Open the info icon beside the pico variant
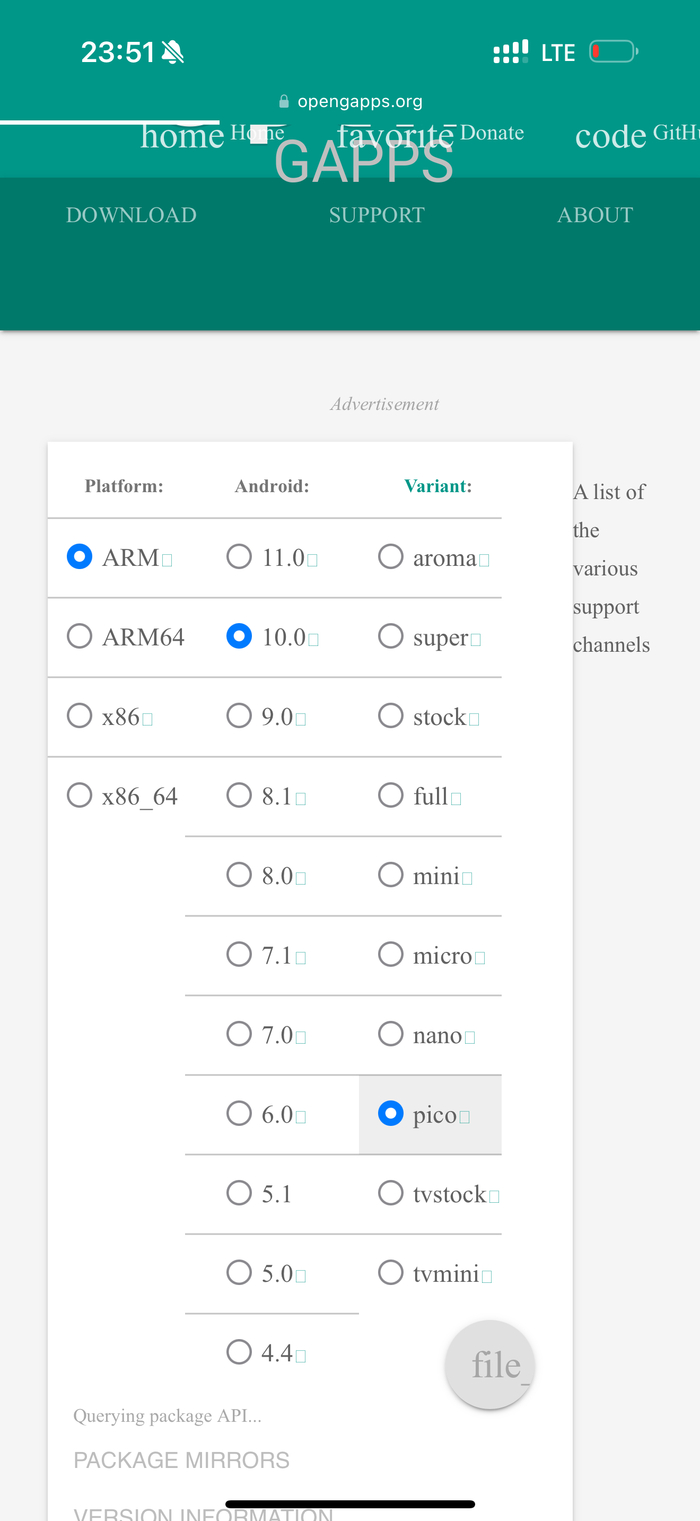This screenshot has width=700, height=1521. (465, 1117)
